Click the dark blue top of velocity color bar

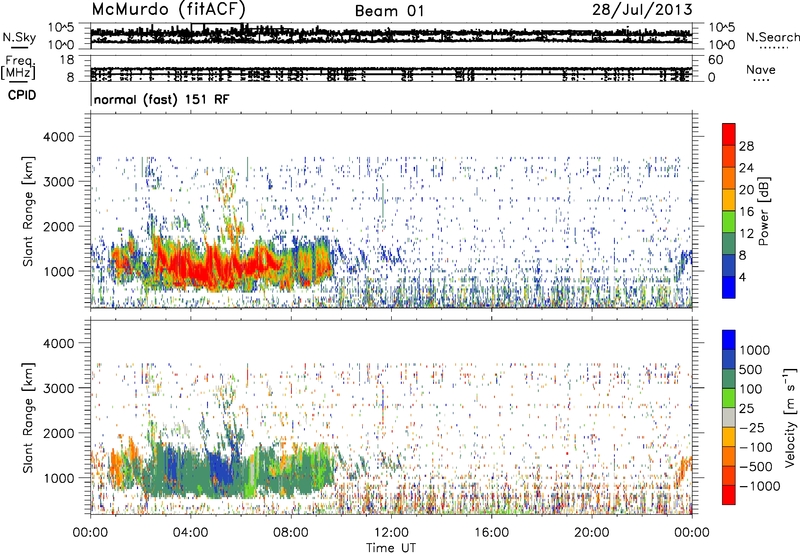tap(729, 339)
